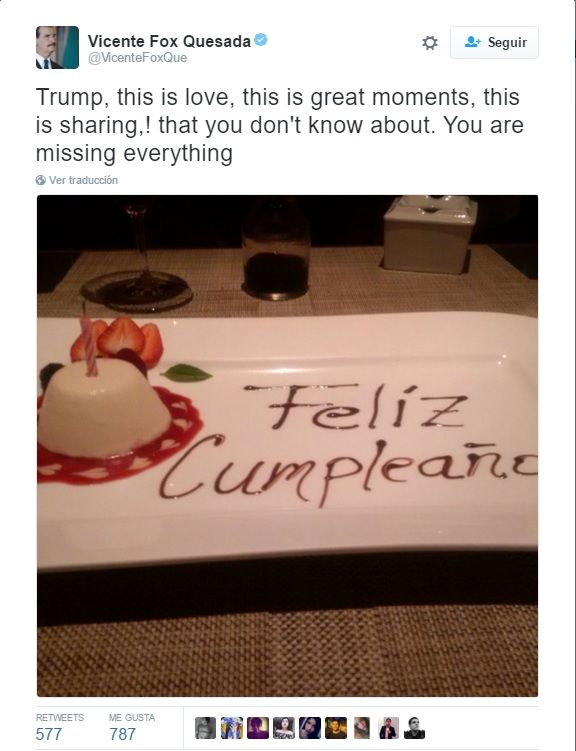Open the seventh liker avatar
This screenshot has height=751, width=576.
coord(362,728)
